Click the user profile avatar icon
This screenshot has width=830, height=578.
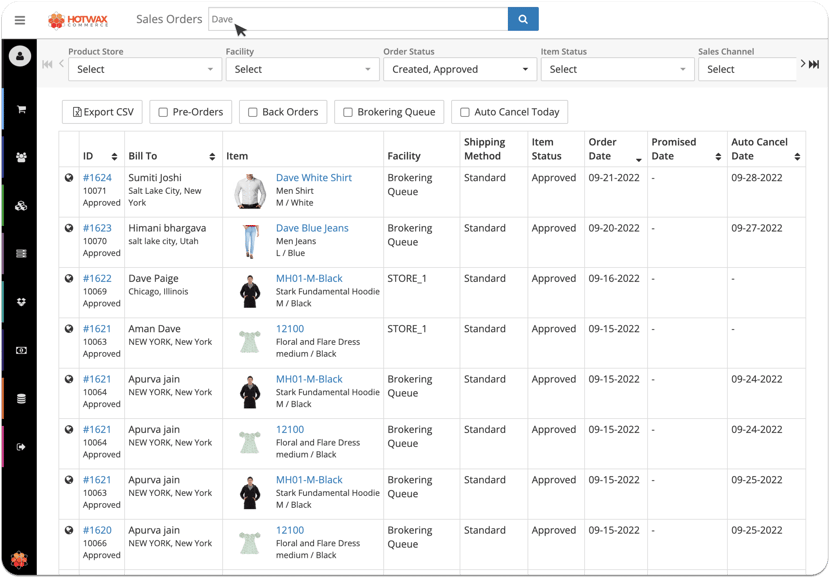(20, 57)
